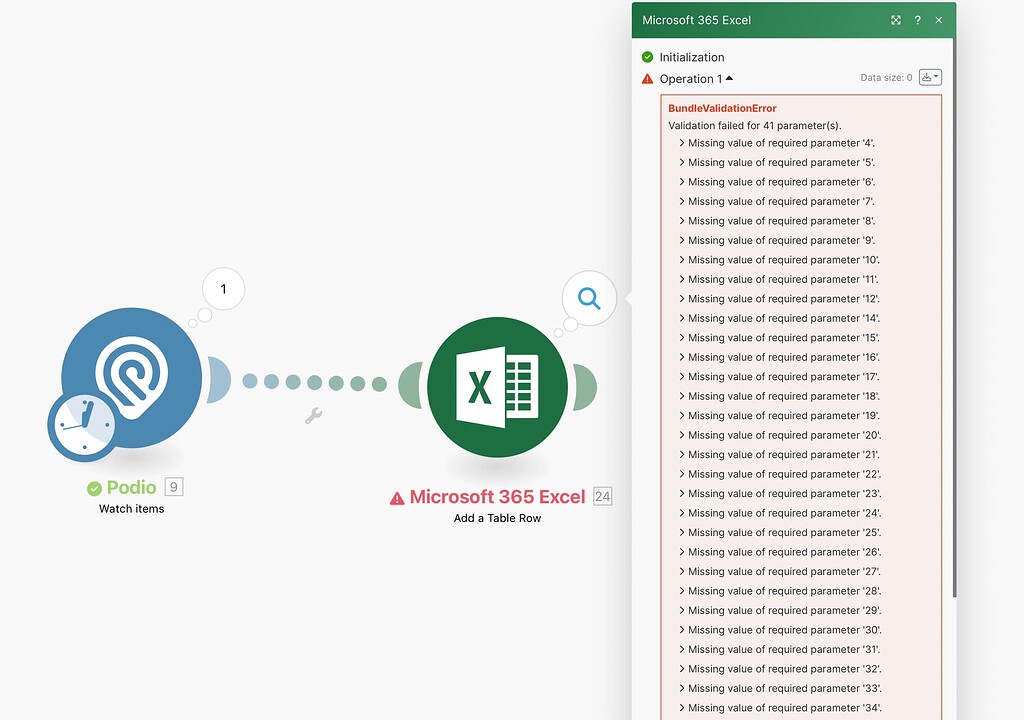Open the Data size download dropdown
This screenshot has width=1024, height=720.
click(932, 78)
